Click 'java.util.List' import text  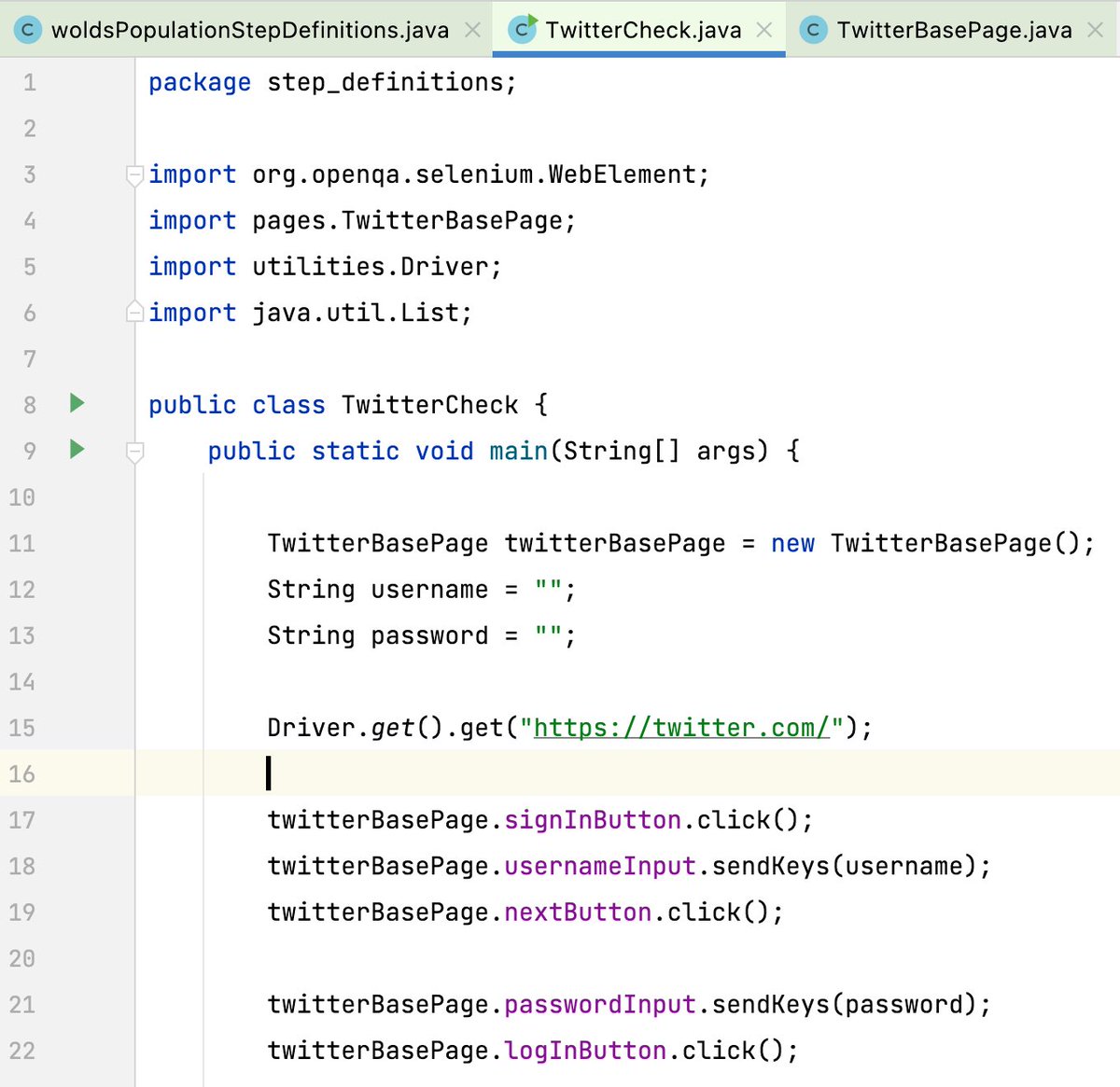(355, 312)
